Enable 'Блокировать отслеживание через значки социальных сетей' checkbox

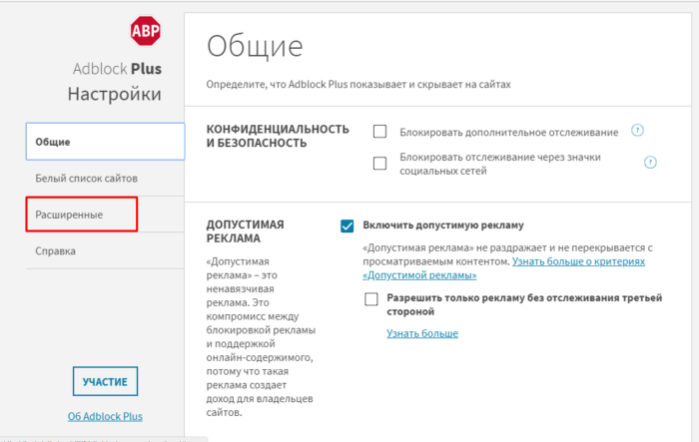pyautogui.click(x=380, y=163)
